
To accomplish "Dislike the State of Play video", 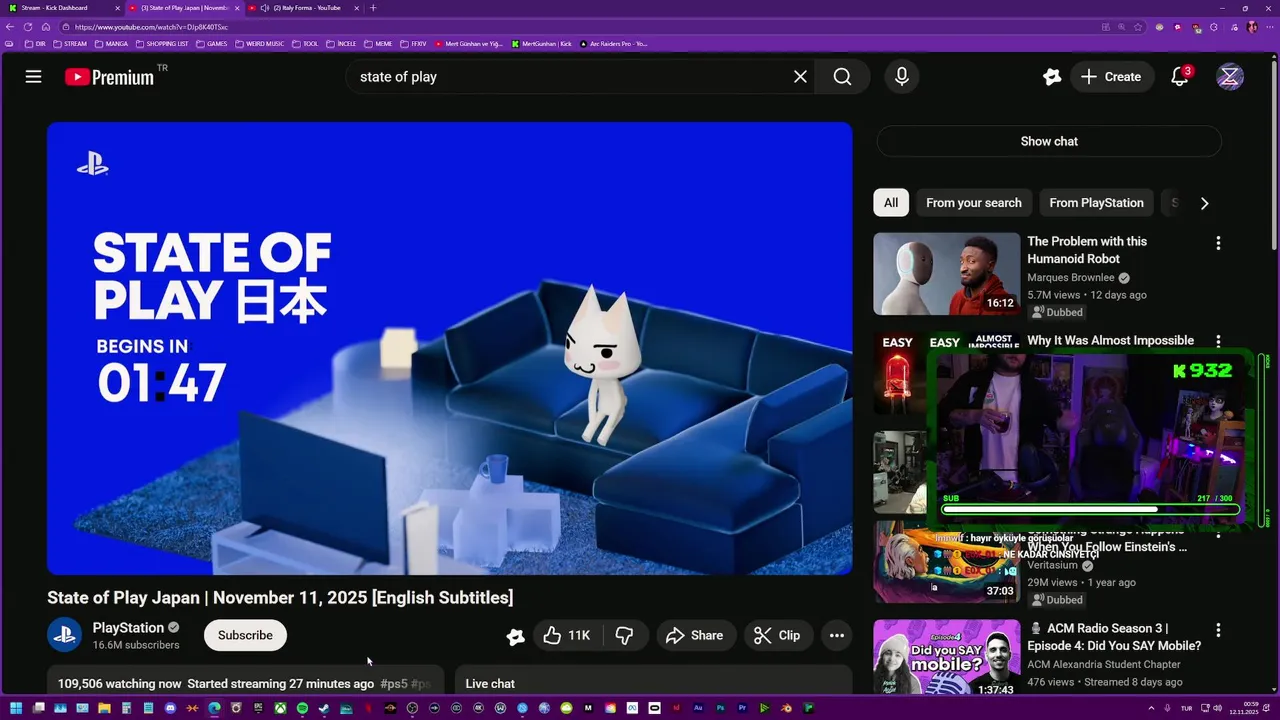I will pos(625,635).
